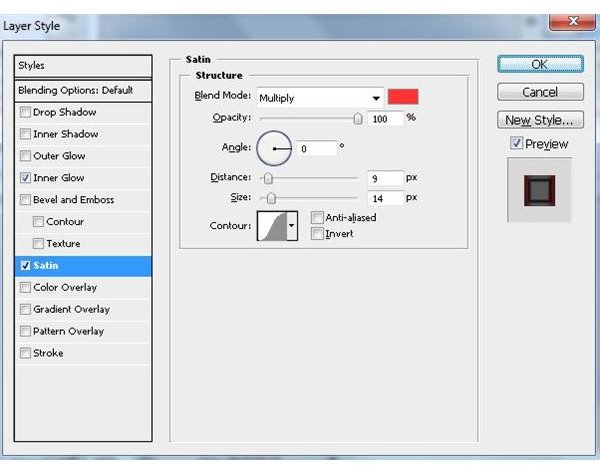
Task: Open the Outer Glow settings row
Action: tap(83, 156)
